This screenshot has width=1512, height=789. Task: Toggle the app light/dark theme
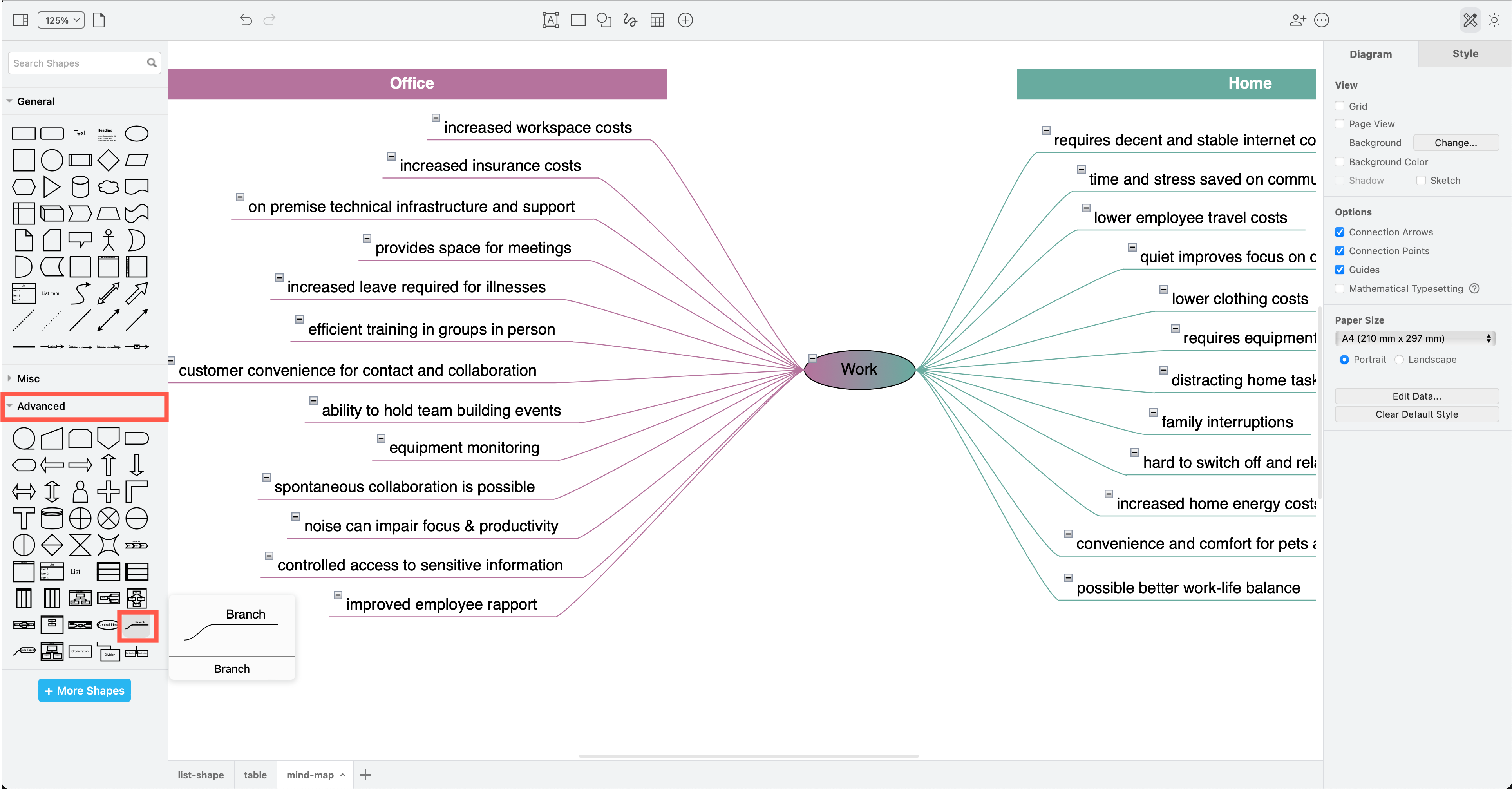pyautogui.click(x=1494, y=19)
